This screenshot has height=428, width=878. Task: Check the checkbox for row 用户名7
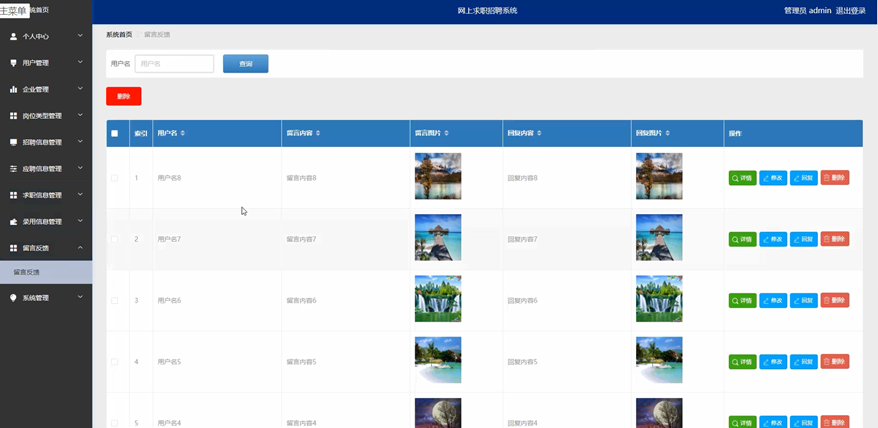click(115, 239)
